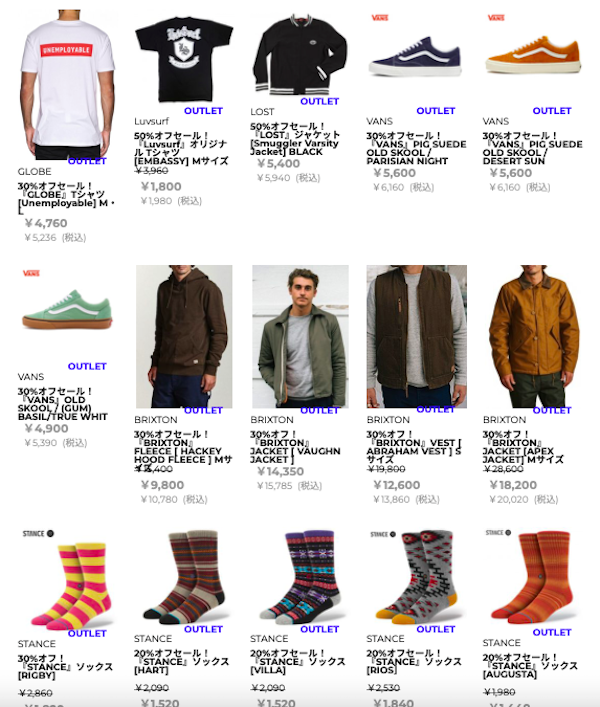Open the Brixton brown Hackey hoodie photo
The image size is (600, 707).
coord(184,336)
